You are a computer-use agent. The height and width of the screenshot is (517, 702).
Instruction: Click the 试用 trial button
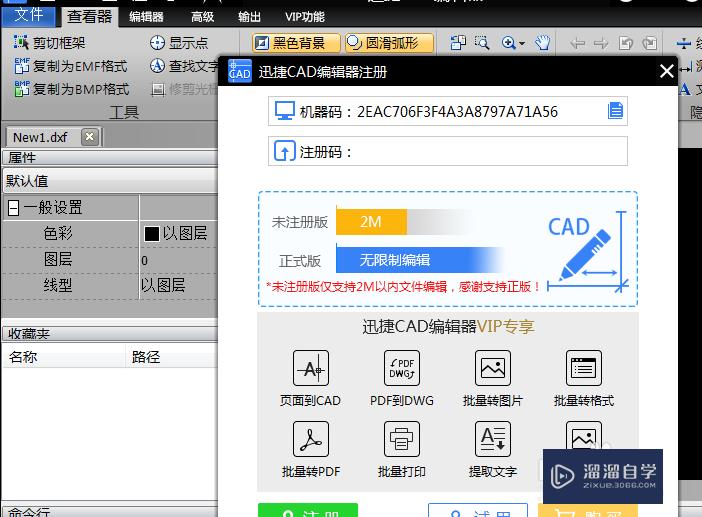[x=478, y=510]
